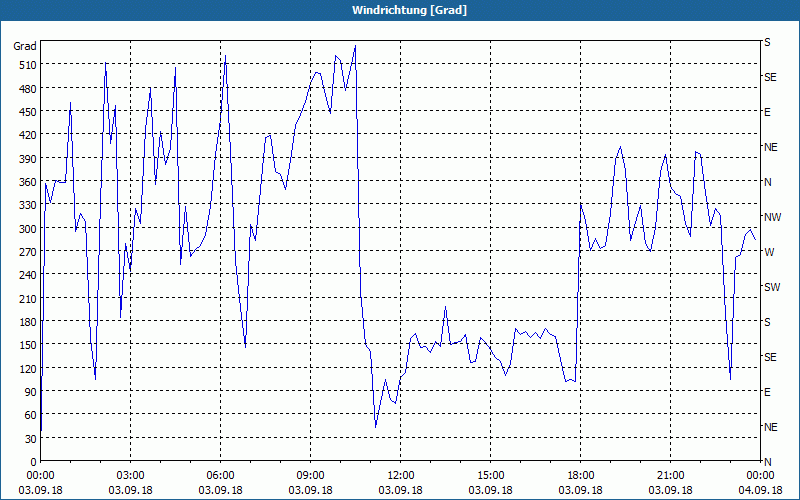
Task: Select the 00:00 label above 04.09.18
Action: pos(760,476)
